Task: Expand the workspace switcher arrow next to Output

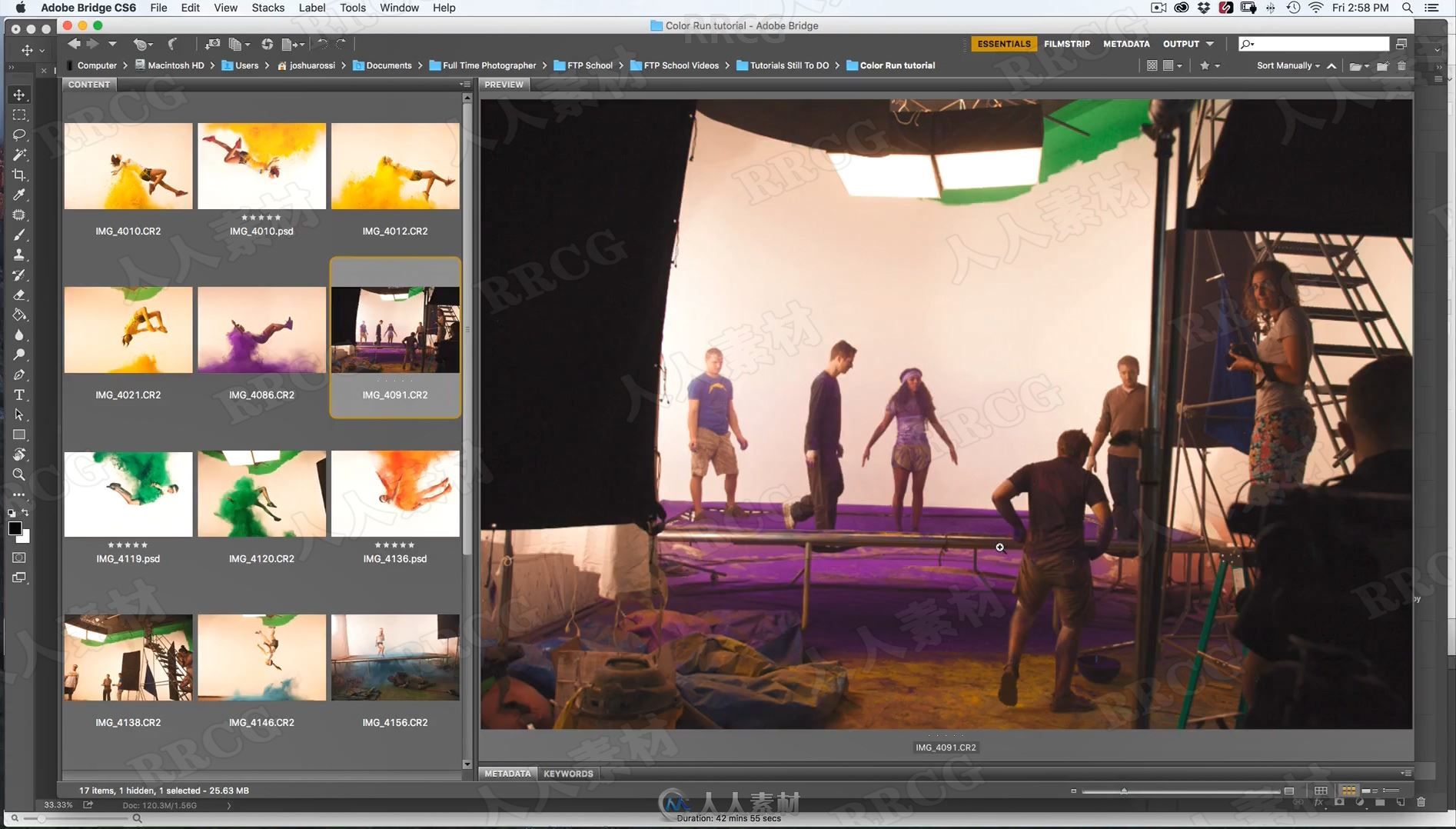Action: coord(1210,44)
